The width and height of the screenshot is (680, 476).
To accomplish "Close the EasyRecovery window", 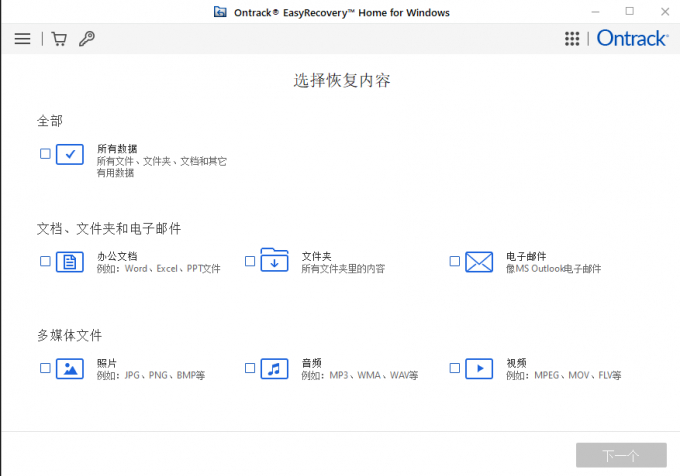I will click(x=665, y=12).
